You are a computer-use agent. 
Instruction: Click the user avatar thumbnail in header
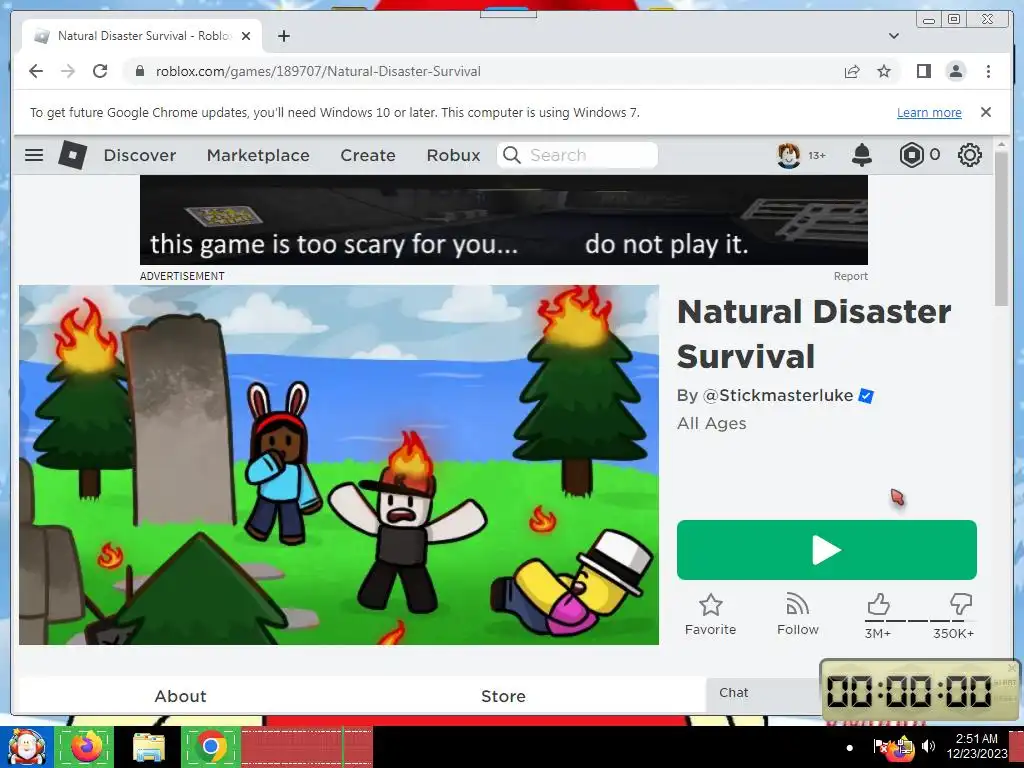click(x=789, y=155)
